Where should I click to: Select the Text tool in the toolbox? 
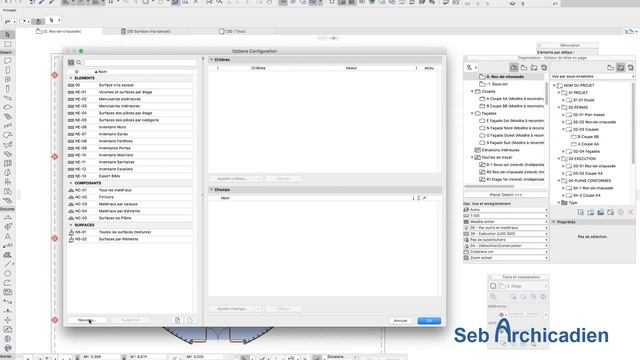(7, 236)
